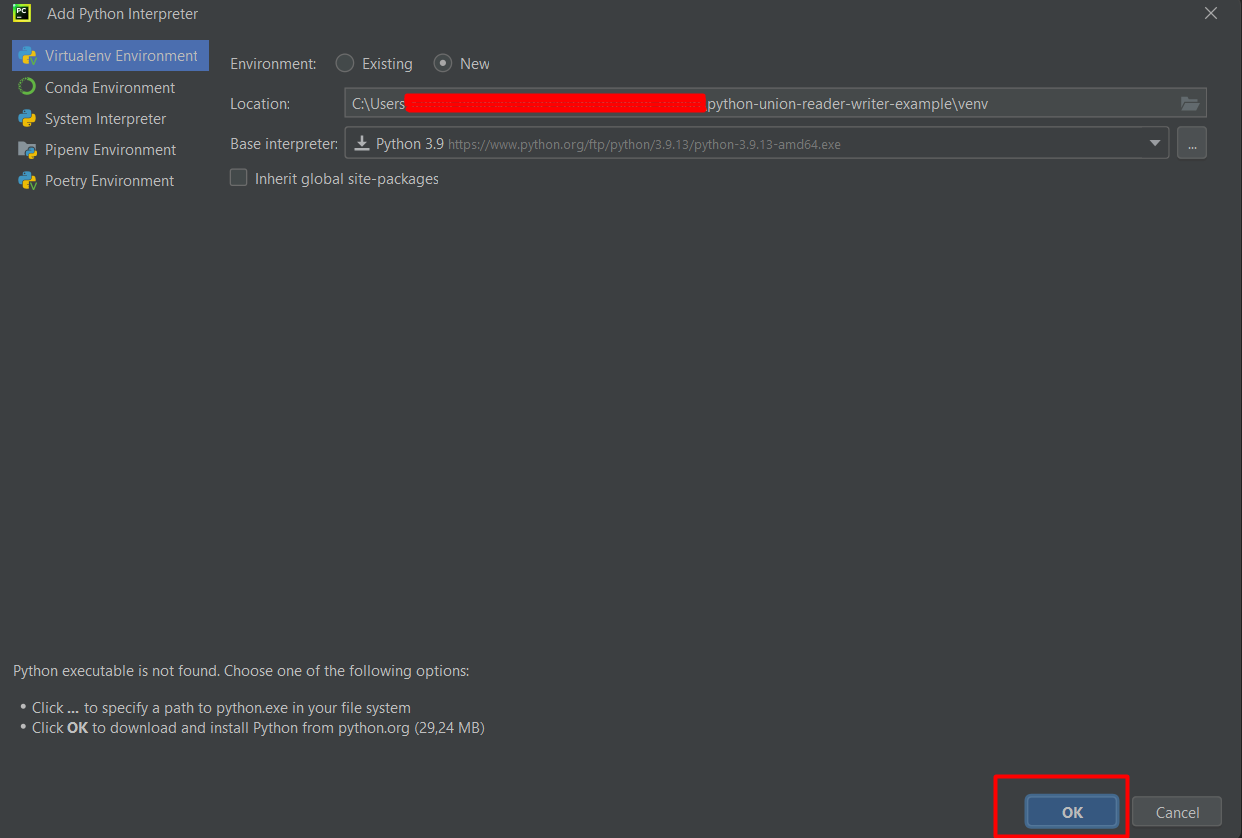Select the Existing environment radio button
Screen dimensions: 1242x838
(345, 63)
